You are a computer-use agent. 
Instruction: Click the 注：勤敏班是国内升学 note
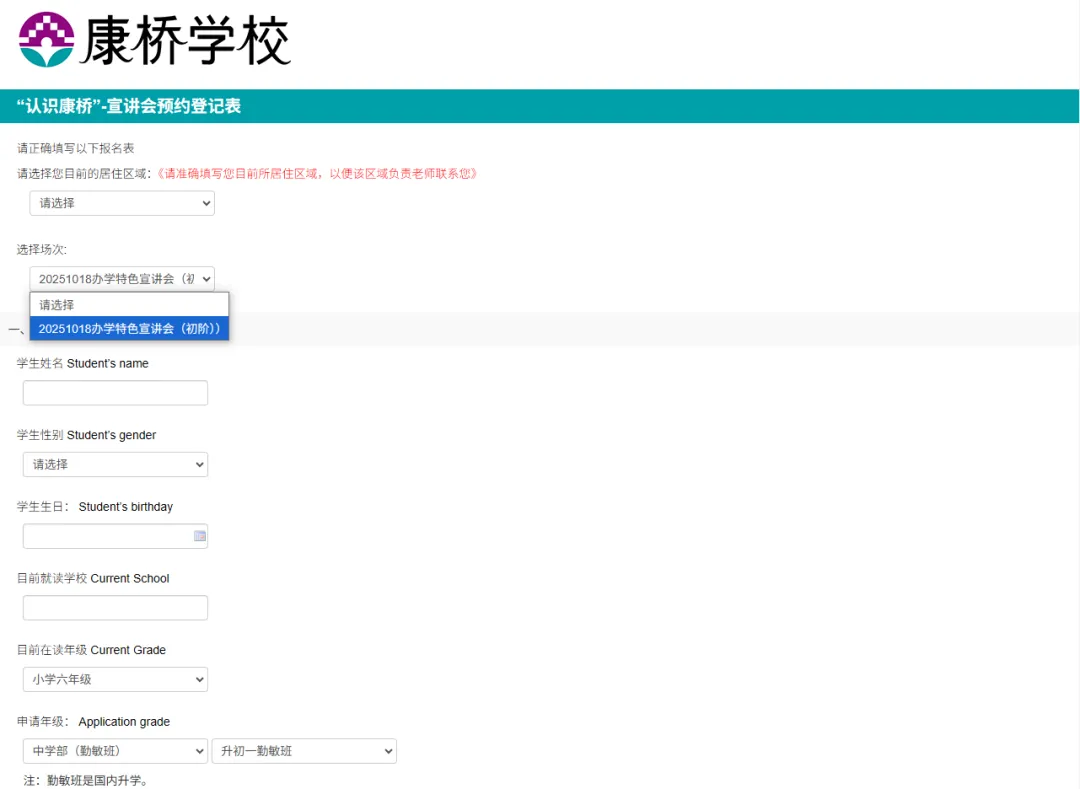(86, 780)
